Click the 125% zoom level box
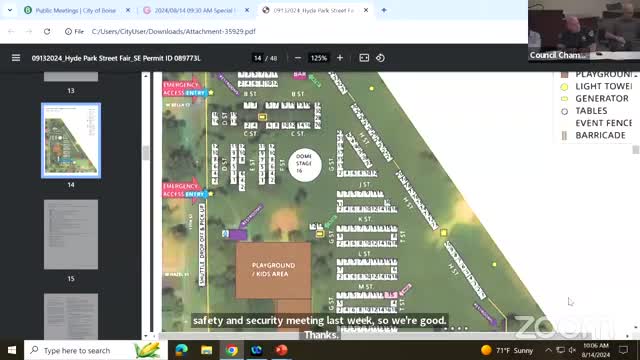This screenshot has width=640, height=360. coord(319,58)
